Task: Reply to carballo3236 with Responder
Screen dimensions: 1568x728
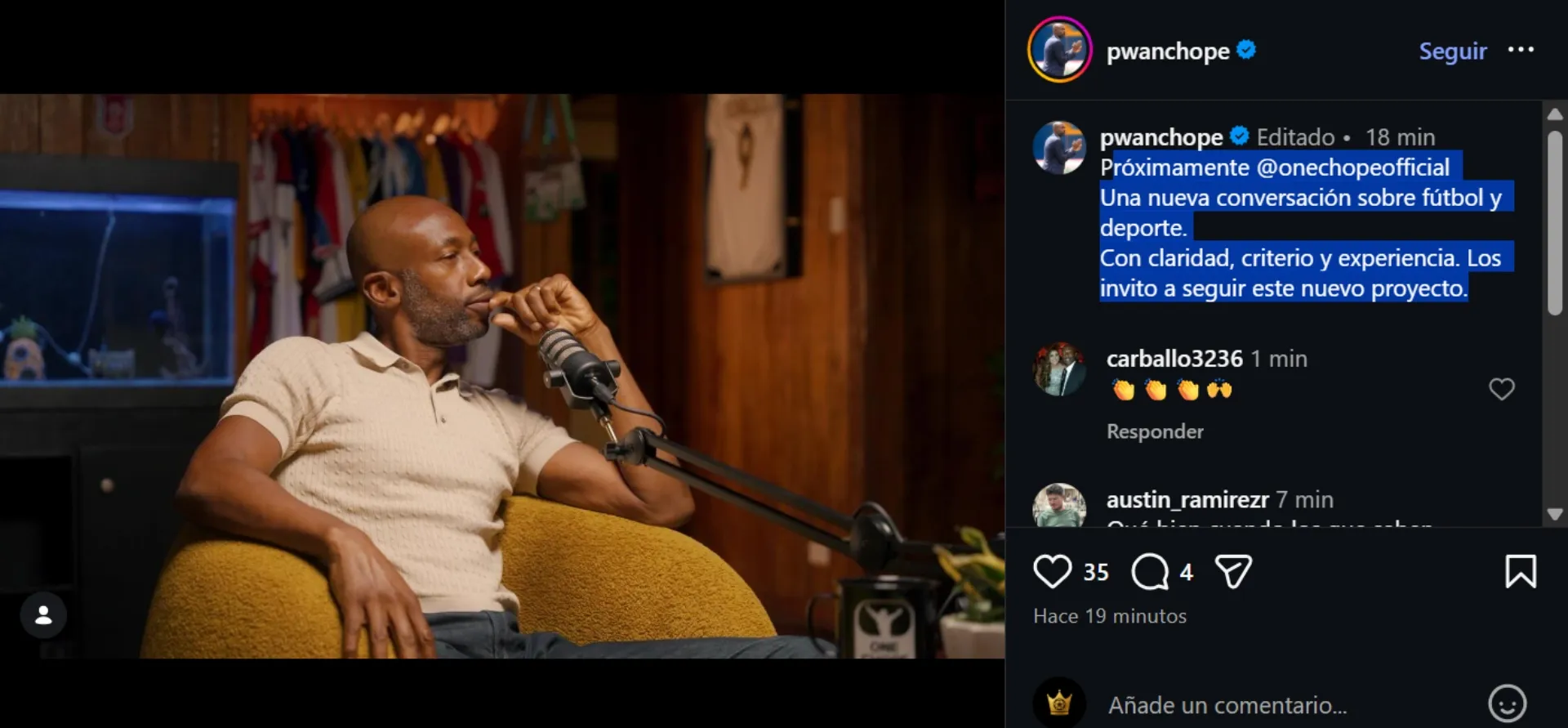Action: (1155, 431)
